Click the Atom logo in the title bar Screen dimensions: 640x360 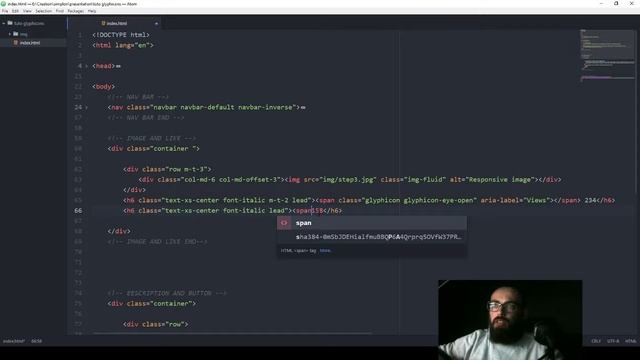(3, 4)
